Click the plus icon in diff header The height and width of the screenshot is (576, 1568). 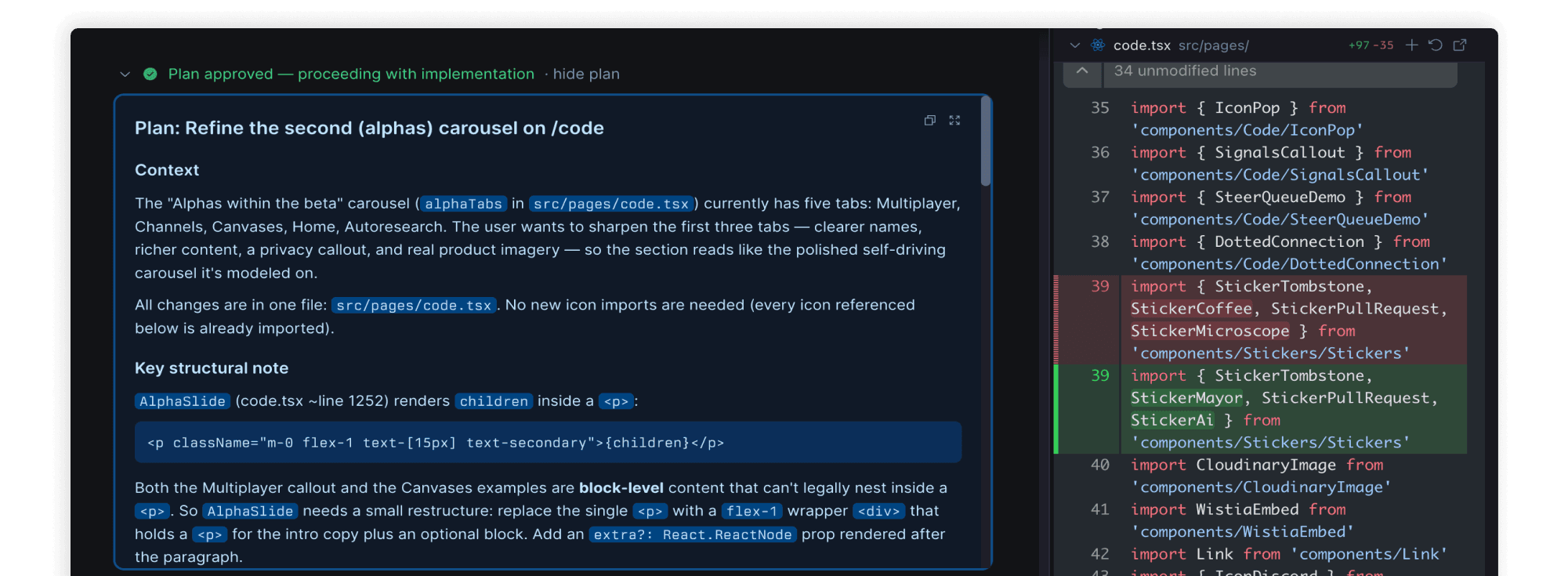1412,45
